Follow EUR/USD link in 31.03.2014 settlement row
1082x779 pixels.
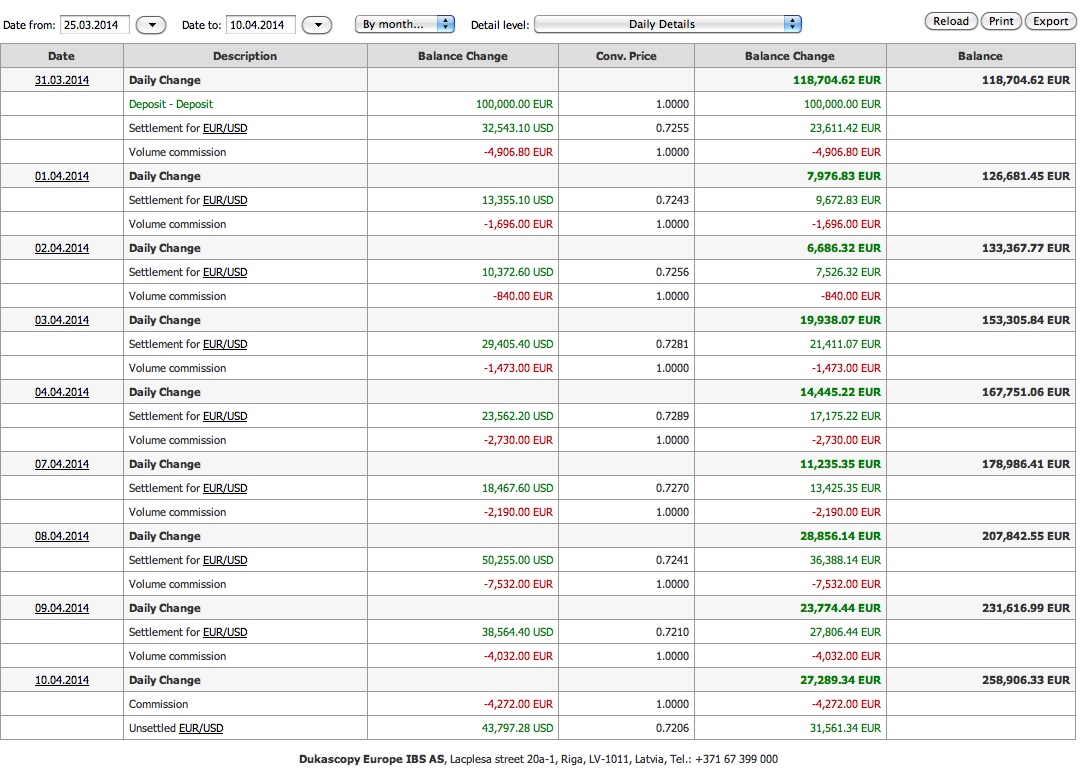click(x=225, y=128)
